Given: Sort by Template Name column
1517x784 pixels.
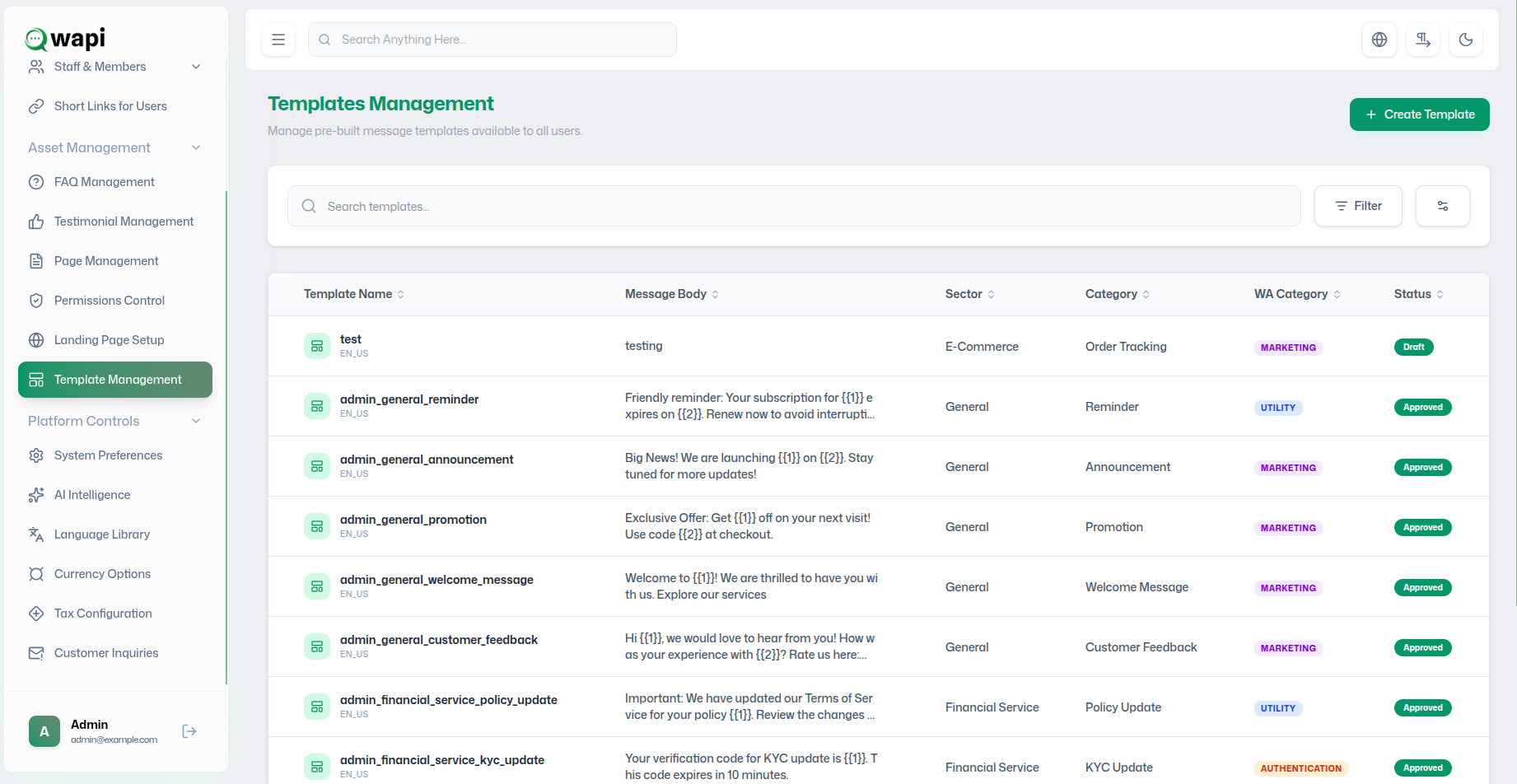Looking at the screenshot, I should pos(354,294).
